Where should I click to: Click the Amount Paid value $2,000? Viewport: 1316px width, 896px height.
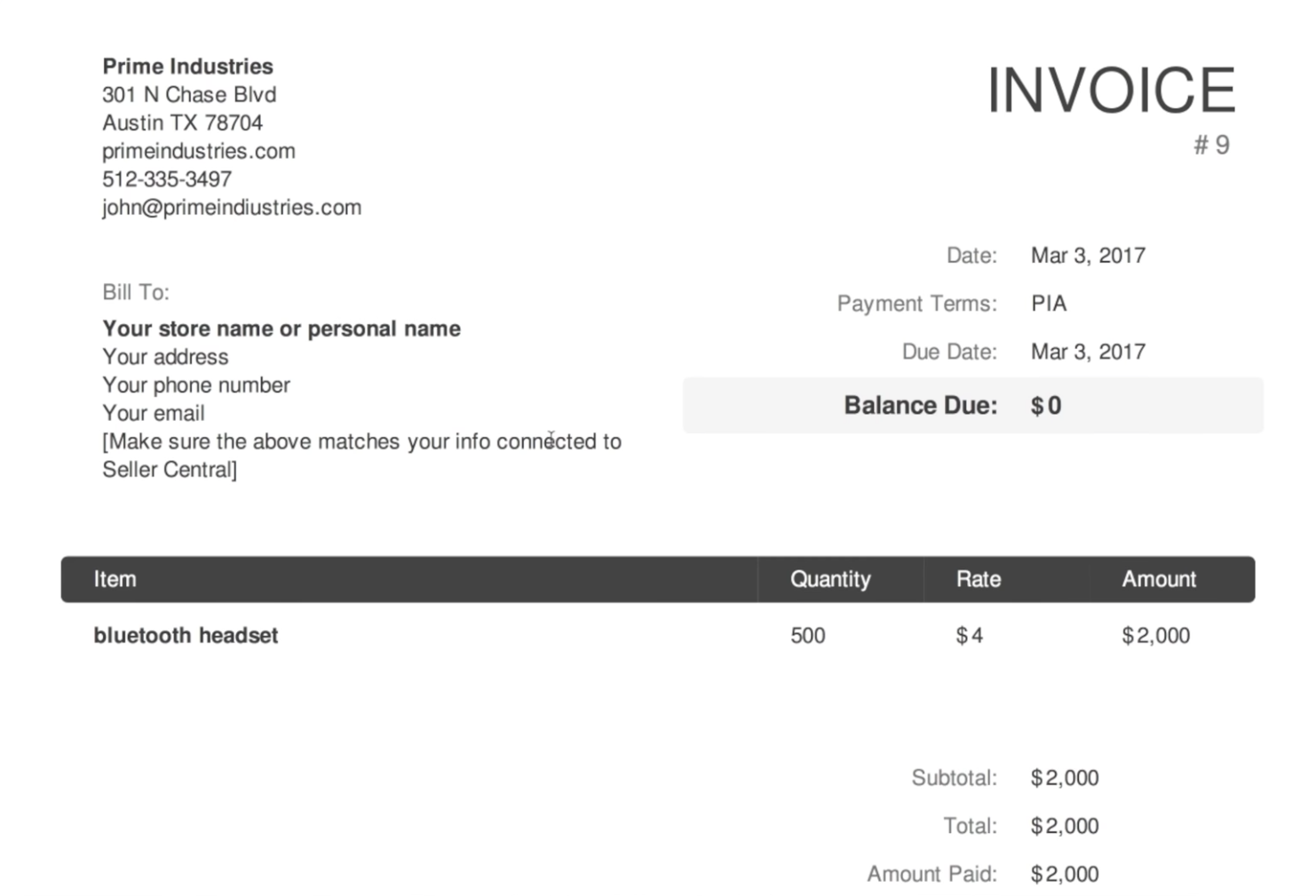(x=1065, y=874)
